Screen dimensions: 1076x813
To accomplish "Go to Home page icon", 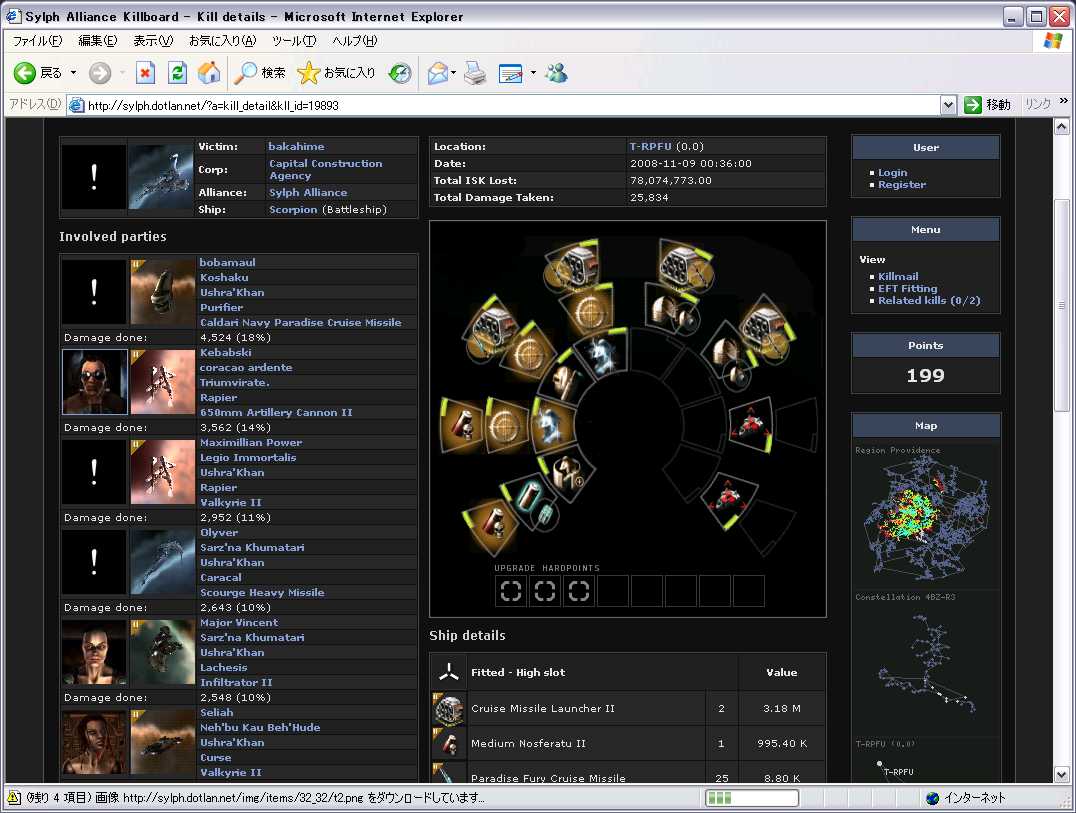I will pyautogui.click(x=209, y=73).
